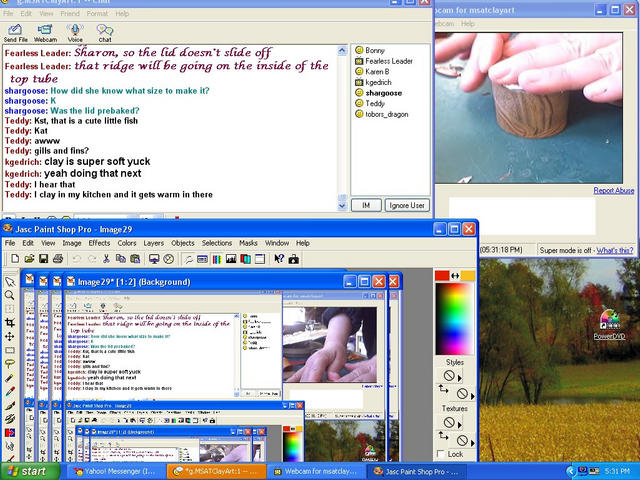Viewport: 640px width, 480px height.
Task: Open the background Styles flyout arrow
Action: [473, 396]
